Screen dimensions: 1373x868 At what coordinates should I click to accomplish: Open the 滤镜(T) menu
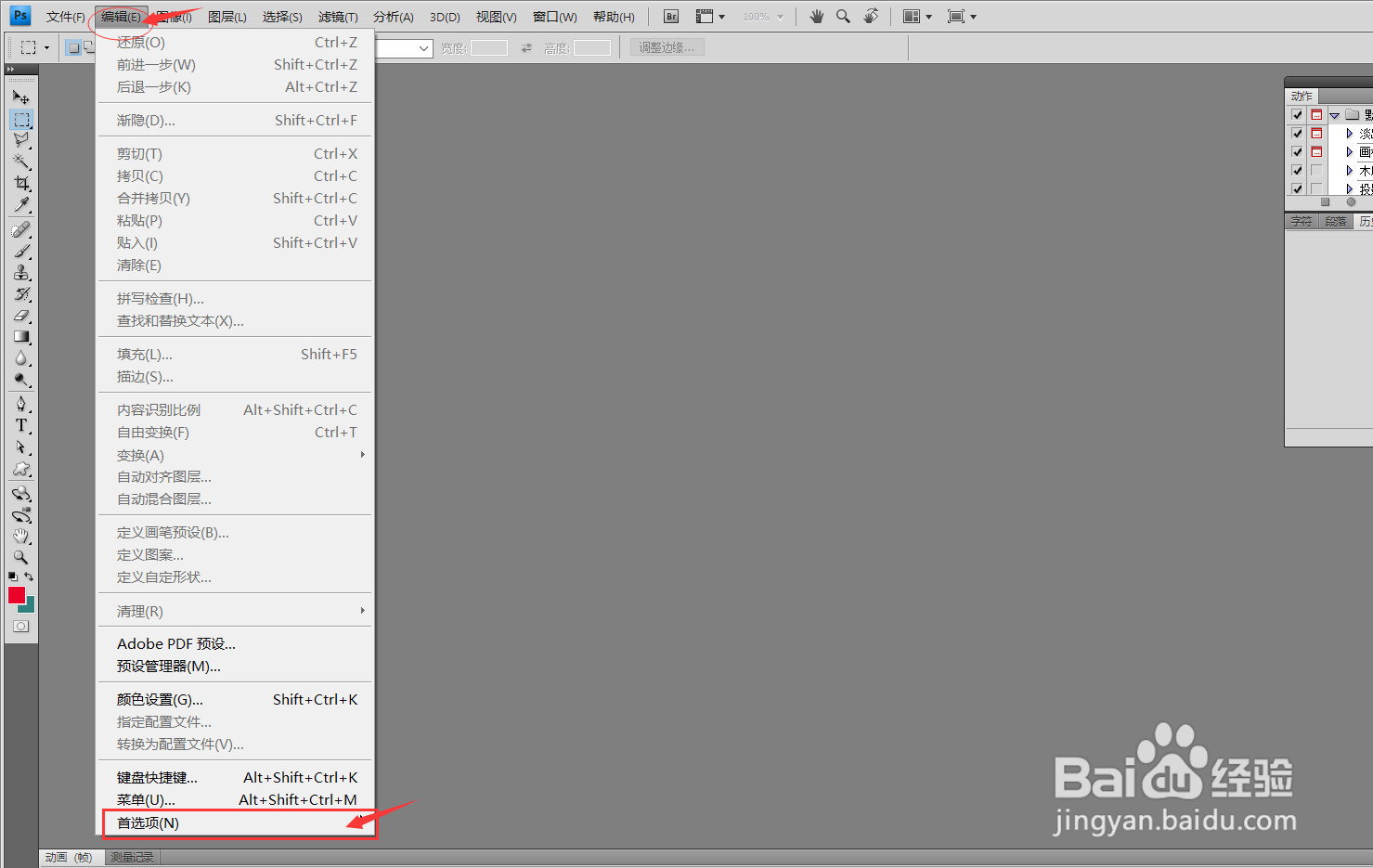coord(338,17)
